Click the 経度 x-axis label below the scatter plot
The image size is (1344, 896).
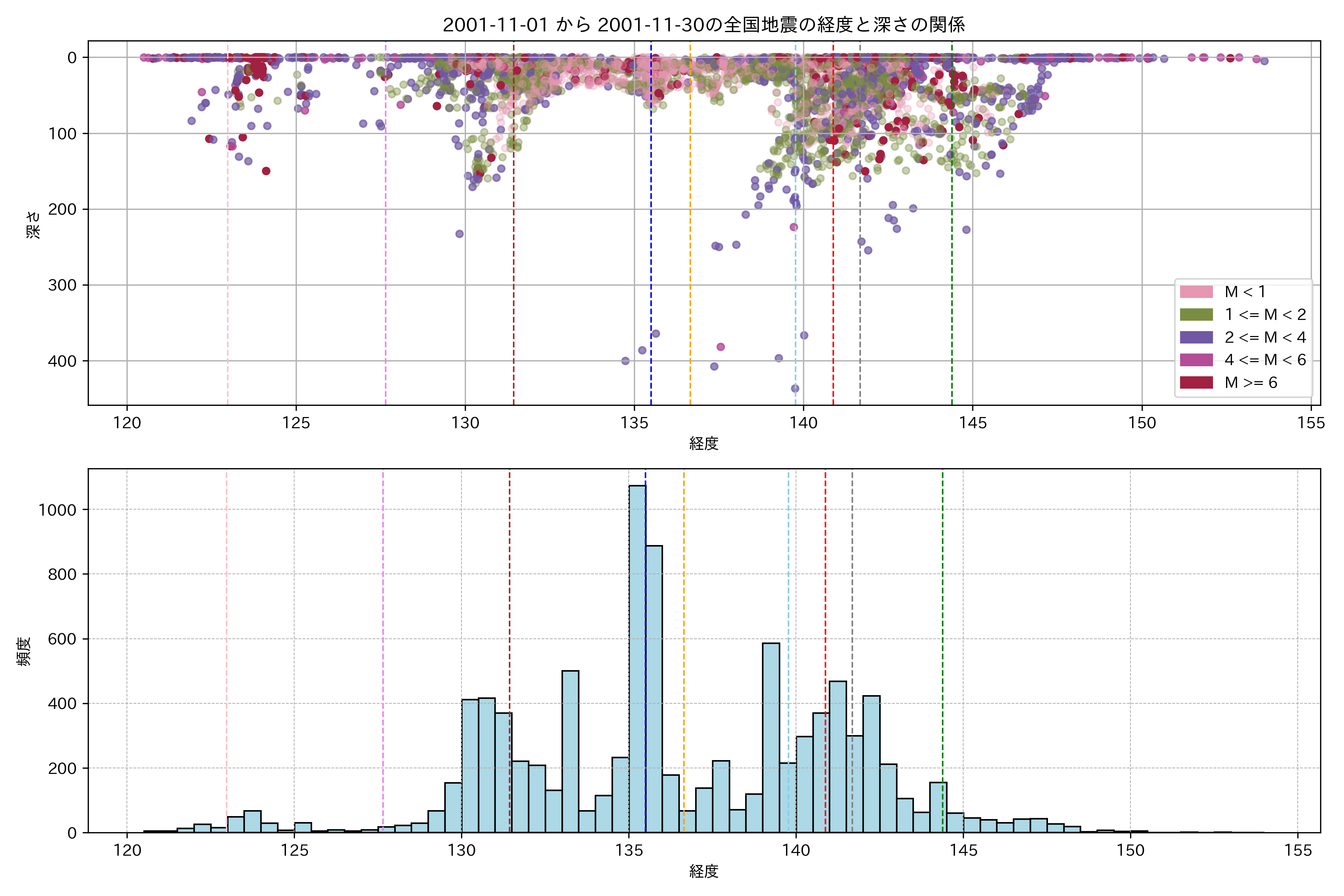click(x=703, y=444)
